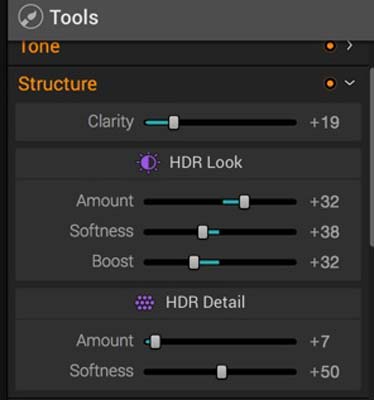Click the HDR Look label
Screen dimensions: 374x400
(x=206, y=163)
